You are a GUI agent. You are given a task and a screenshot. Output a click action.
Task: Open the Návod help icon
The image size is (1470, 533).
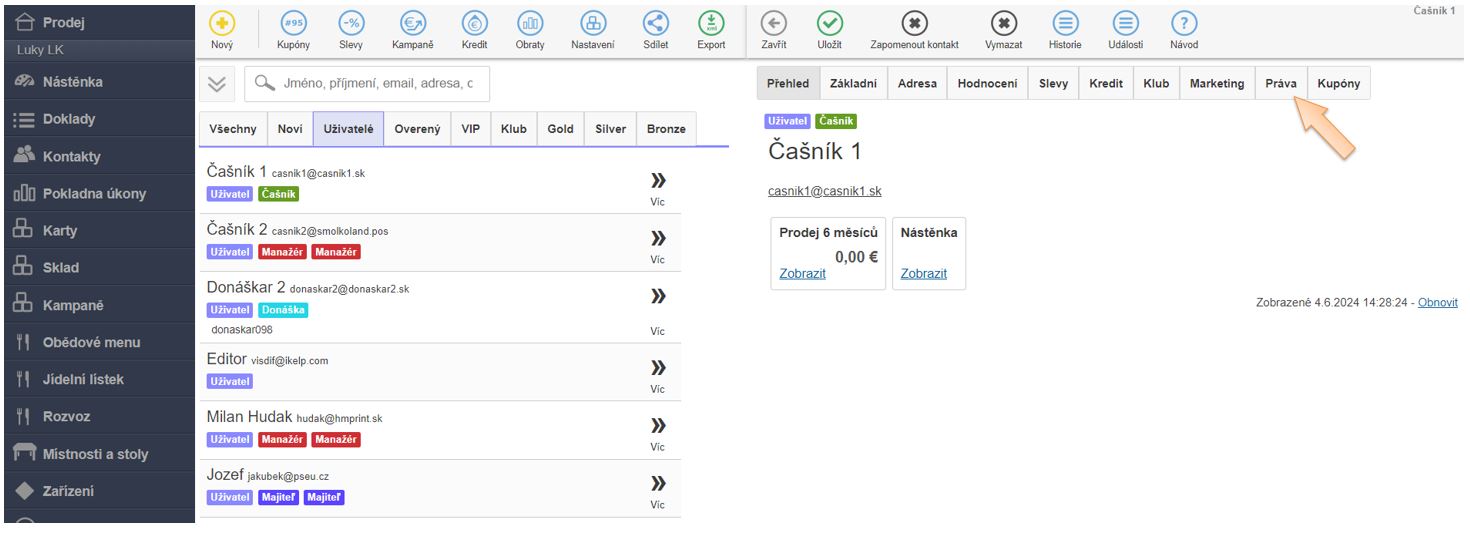[x=1184, y=24]
